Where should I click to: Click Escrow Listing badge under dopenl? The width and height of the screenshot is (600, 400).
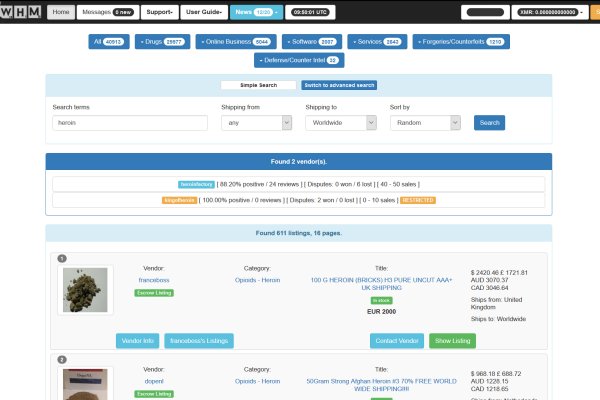(x=154, y=394)
